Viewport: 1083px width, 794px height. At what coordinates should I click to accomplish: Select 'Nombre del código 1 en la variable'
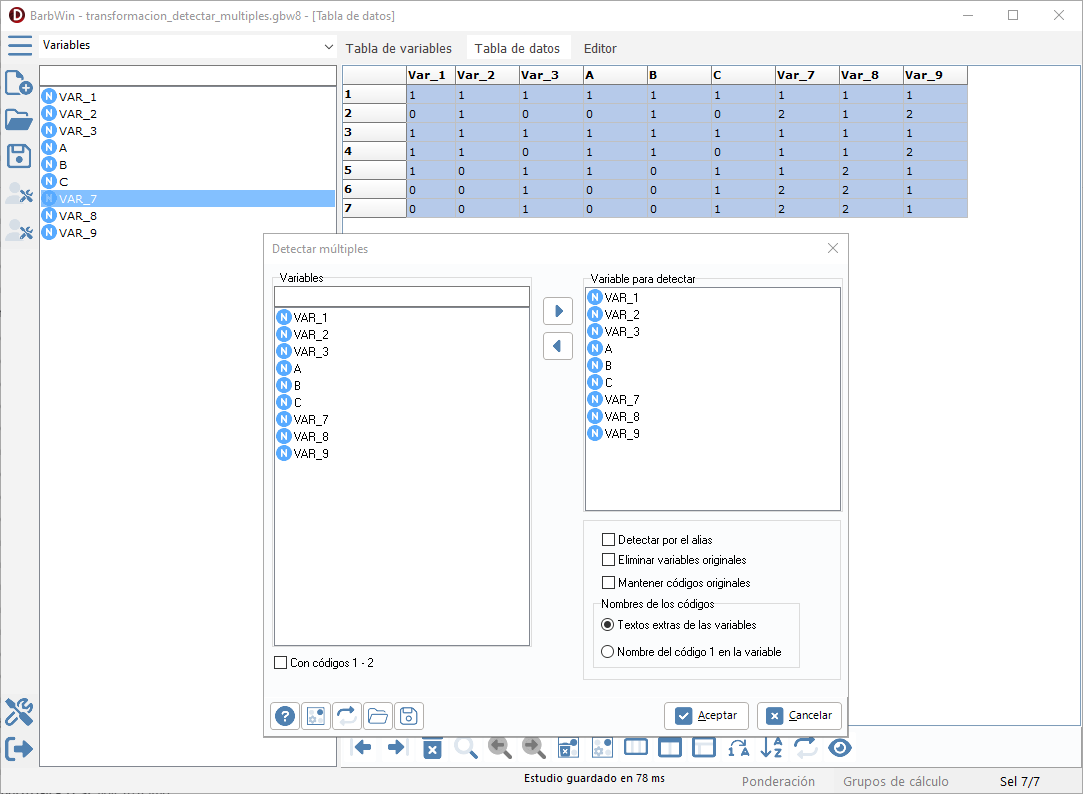tap(607, 652)
